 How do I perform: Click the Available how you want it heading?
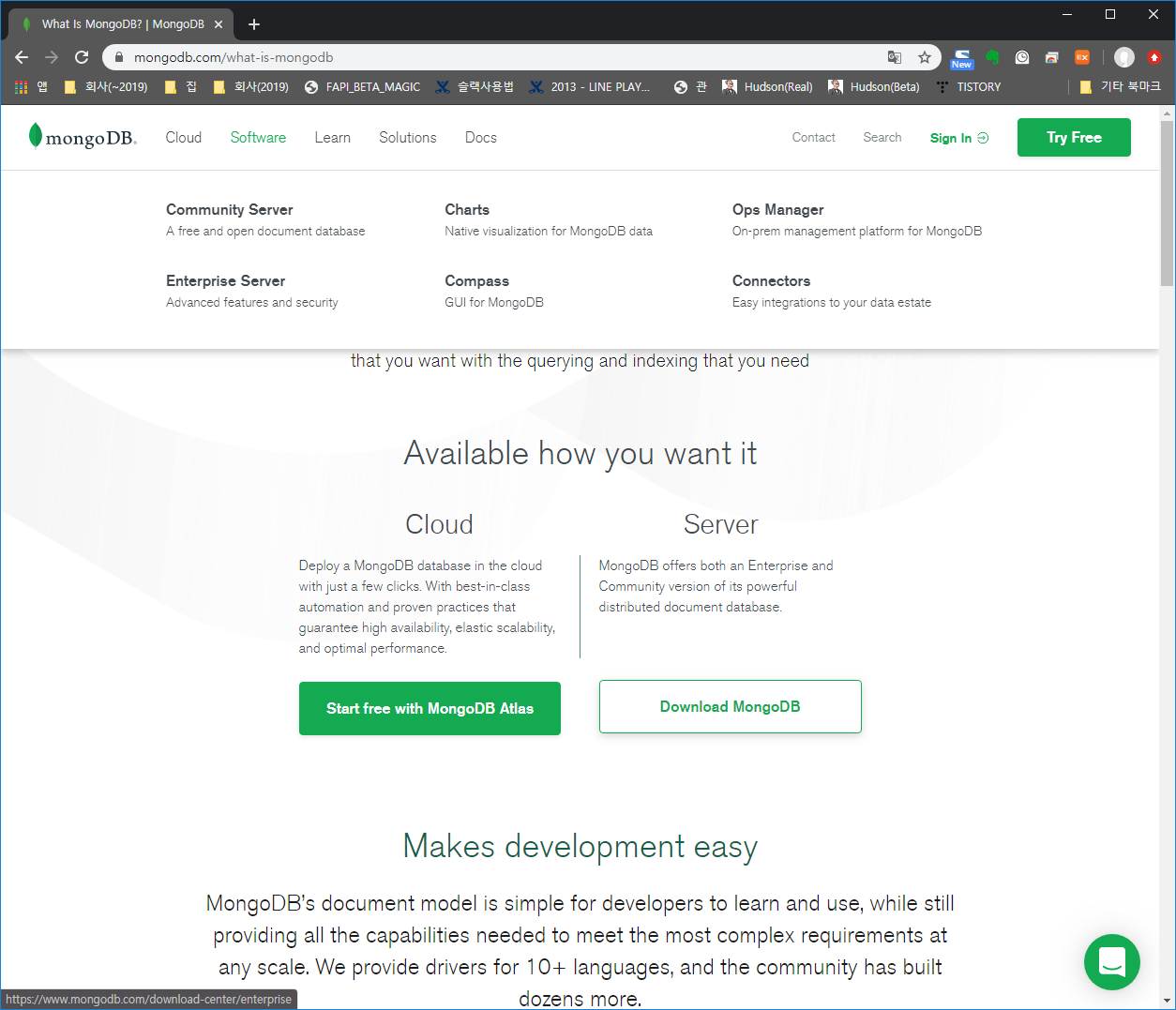(580, 454)
